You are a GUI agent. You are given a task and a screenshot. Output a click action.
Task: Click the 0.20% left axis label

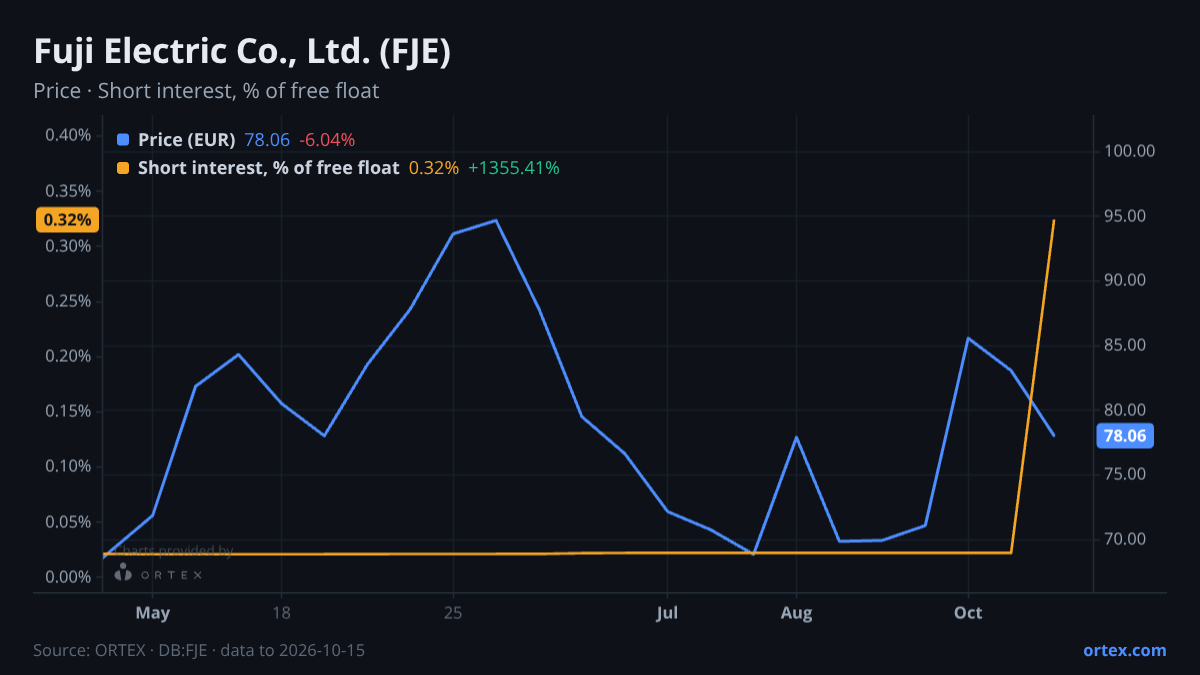coord(68,356)
